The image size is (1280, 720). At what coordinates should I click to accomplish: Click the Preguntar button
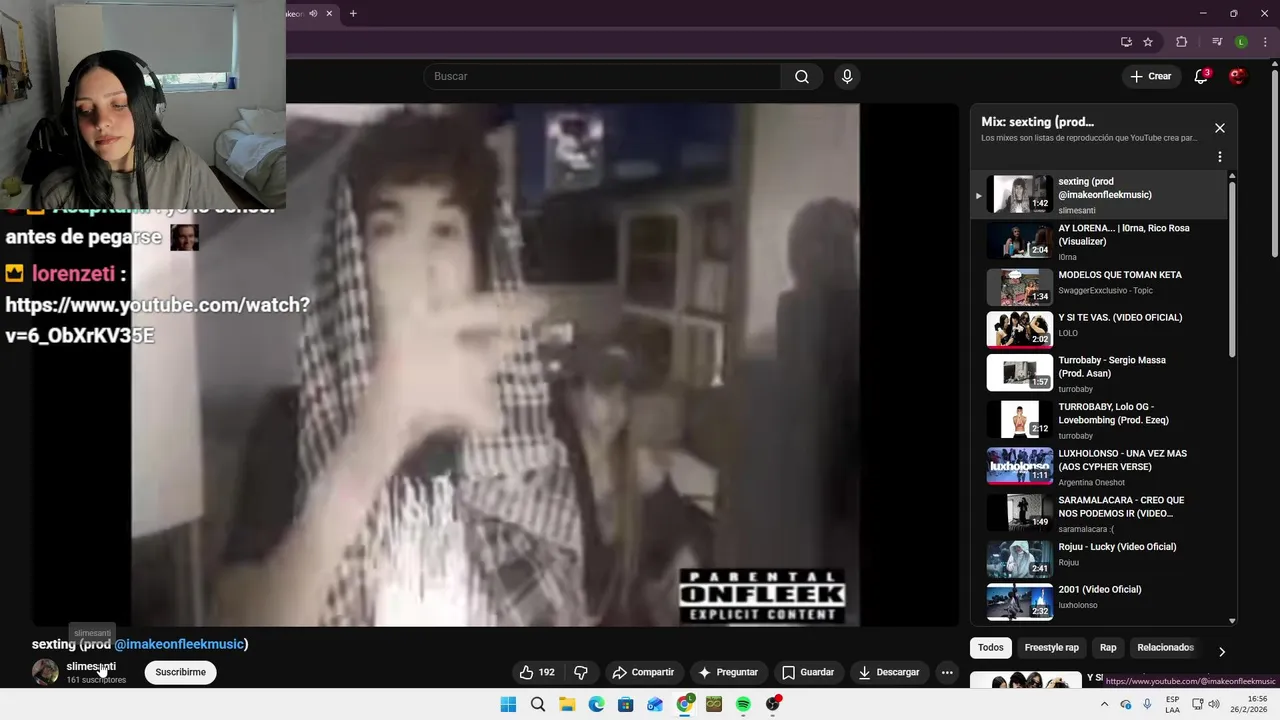pyautogui.click(x=728, y=673)
